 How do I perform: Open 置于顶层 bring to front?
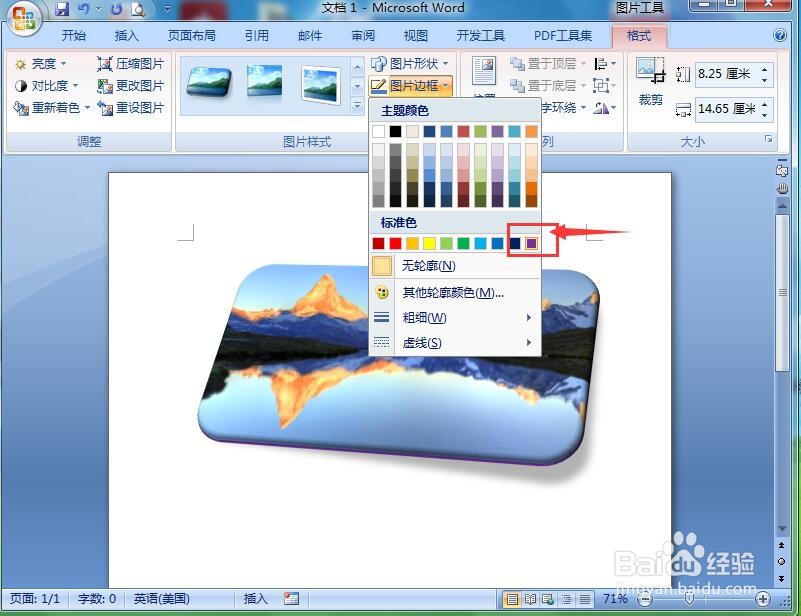548,63
